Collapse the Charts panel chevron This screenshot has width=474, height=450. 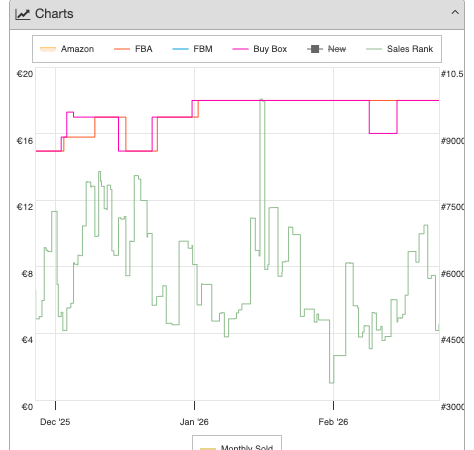[x=455, y=13]
